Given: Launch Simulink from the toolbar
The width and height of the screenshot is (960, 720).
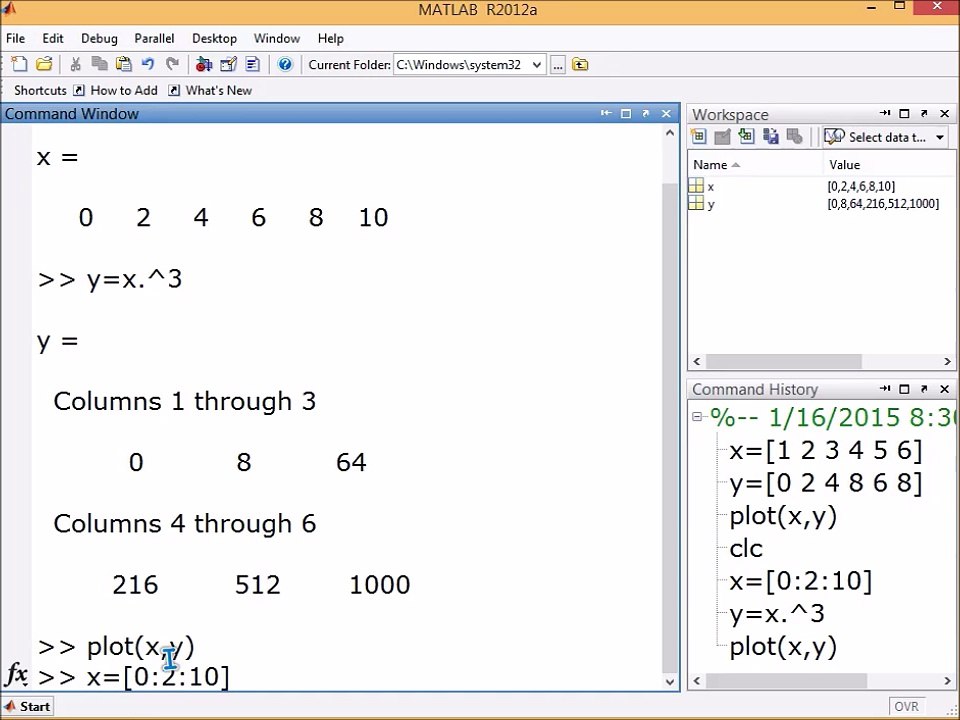Looking at the screenshot, I should 203,64.
